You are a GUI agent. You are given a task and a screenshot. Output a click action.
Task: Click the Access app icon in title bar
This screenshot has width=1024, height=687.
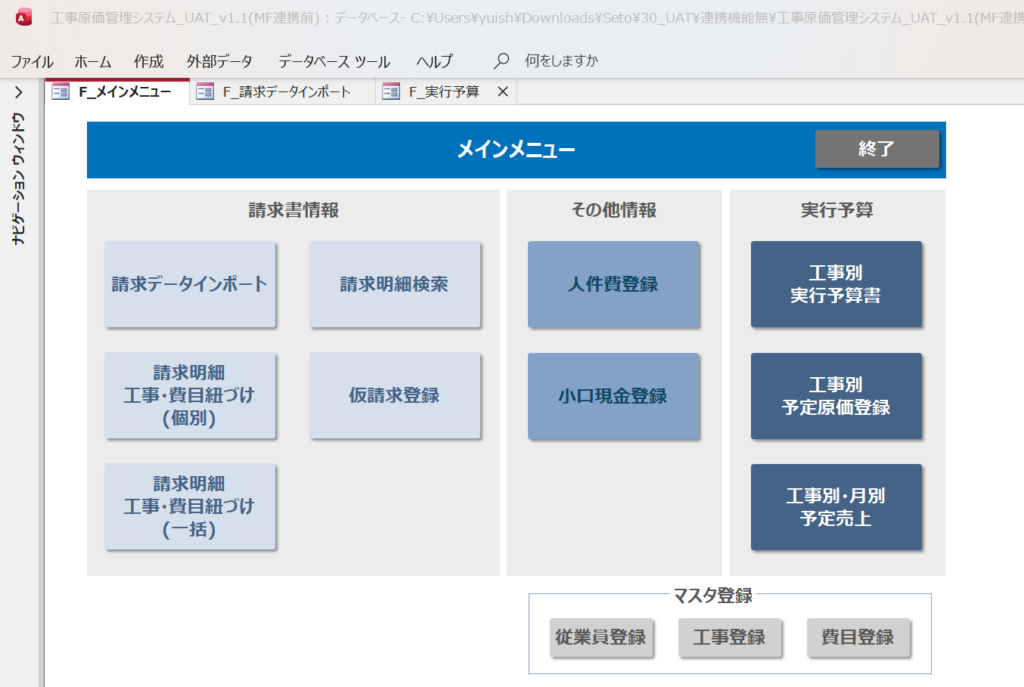(24, 16)
